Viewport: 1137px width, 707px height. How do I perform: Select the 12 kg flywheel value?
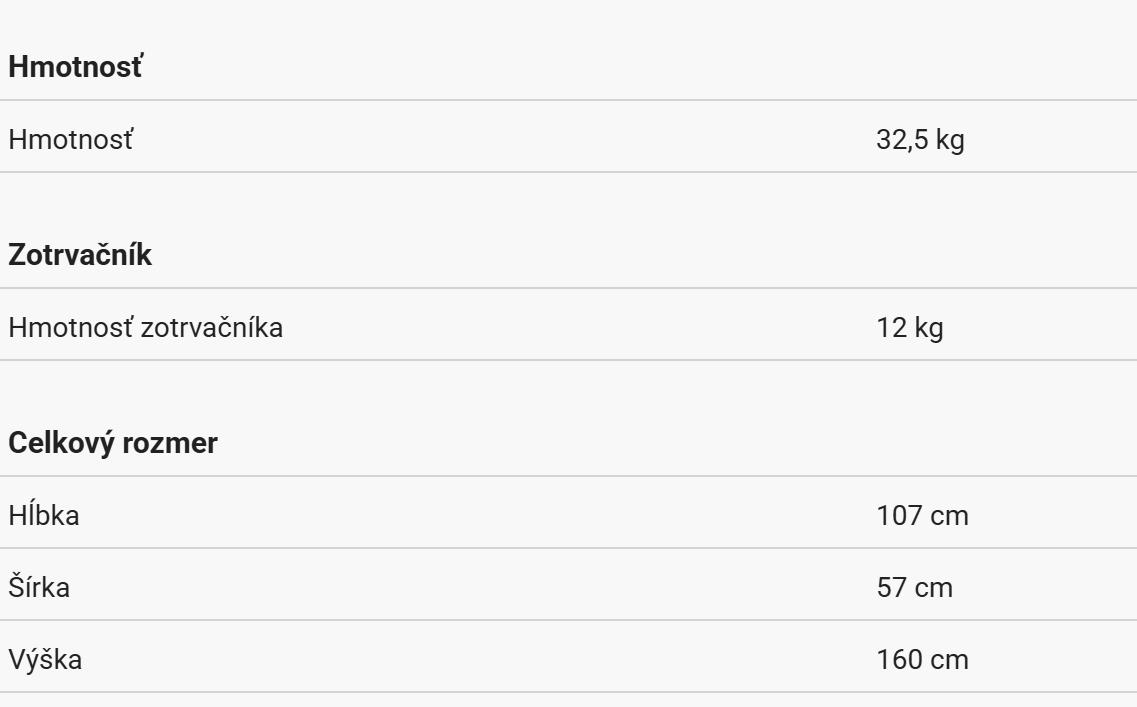909,327
